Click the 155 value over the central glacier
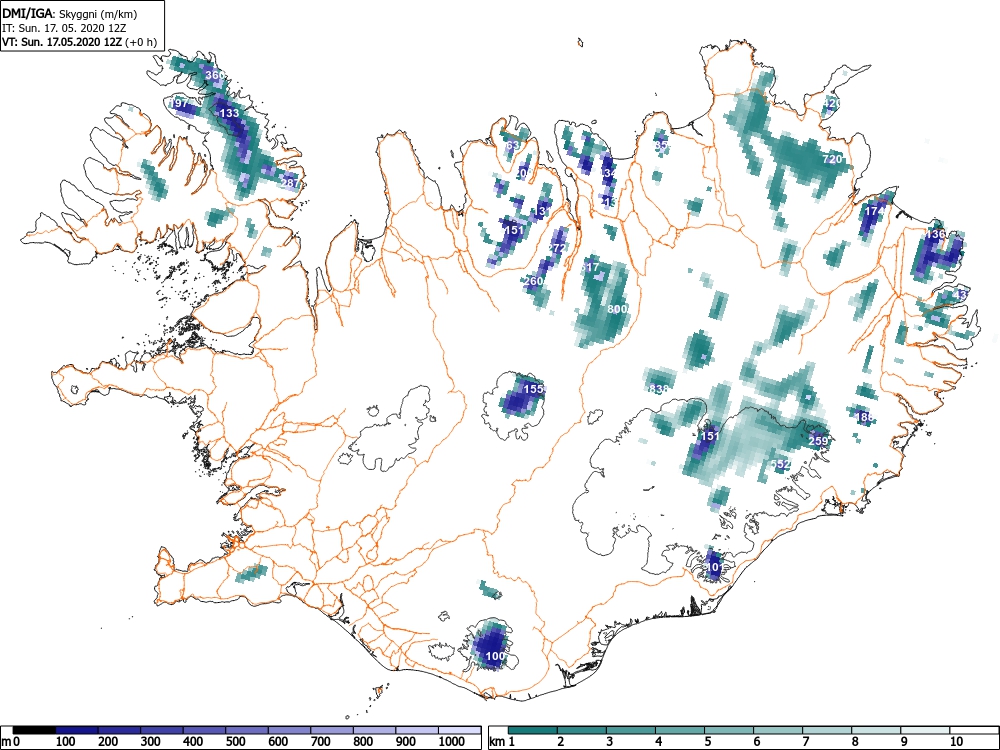1000x750 pixels. 533,388
